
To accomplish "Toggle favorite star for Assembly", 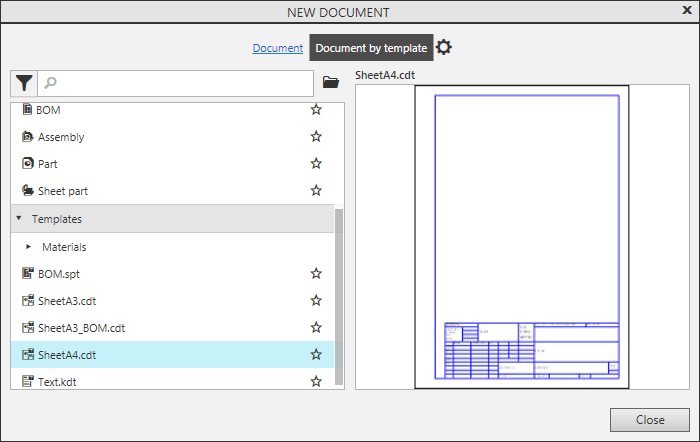I will click(x=316, y=137).
